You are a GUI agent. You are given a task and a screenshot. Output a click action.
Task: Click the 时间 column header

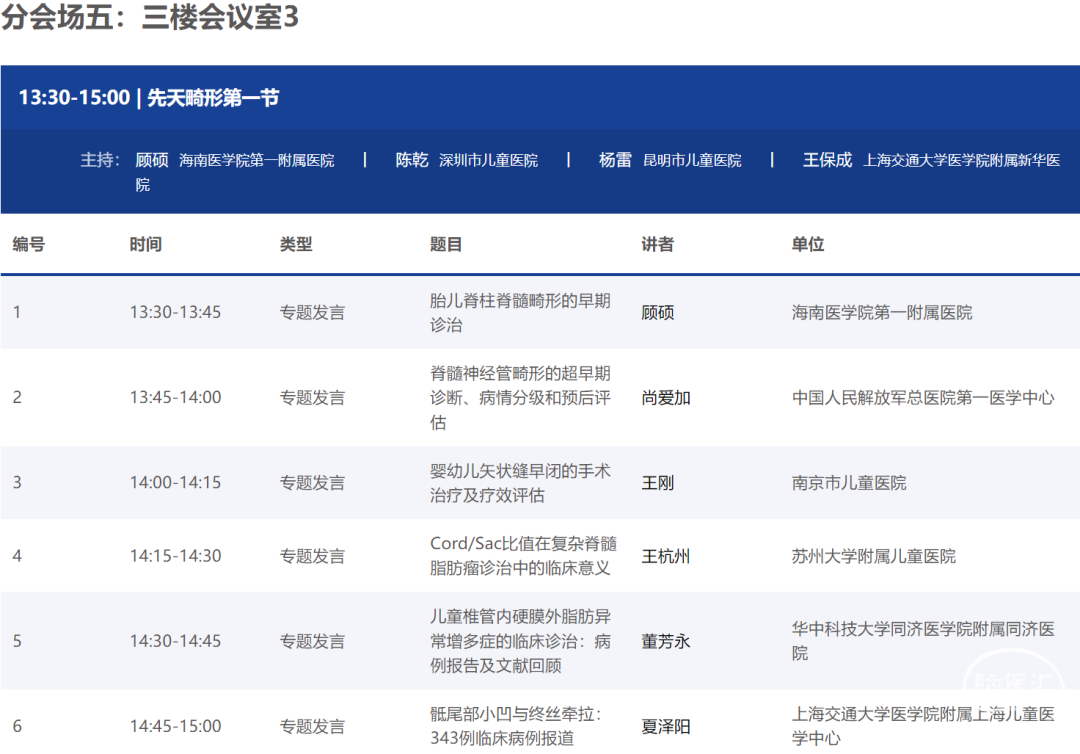pos(145,244)
